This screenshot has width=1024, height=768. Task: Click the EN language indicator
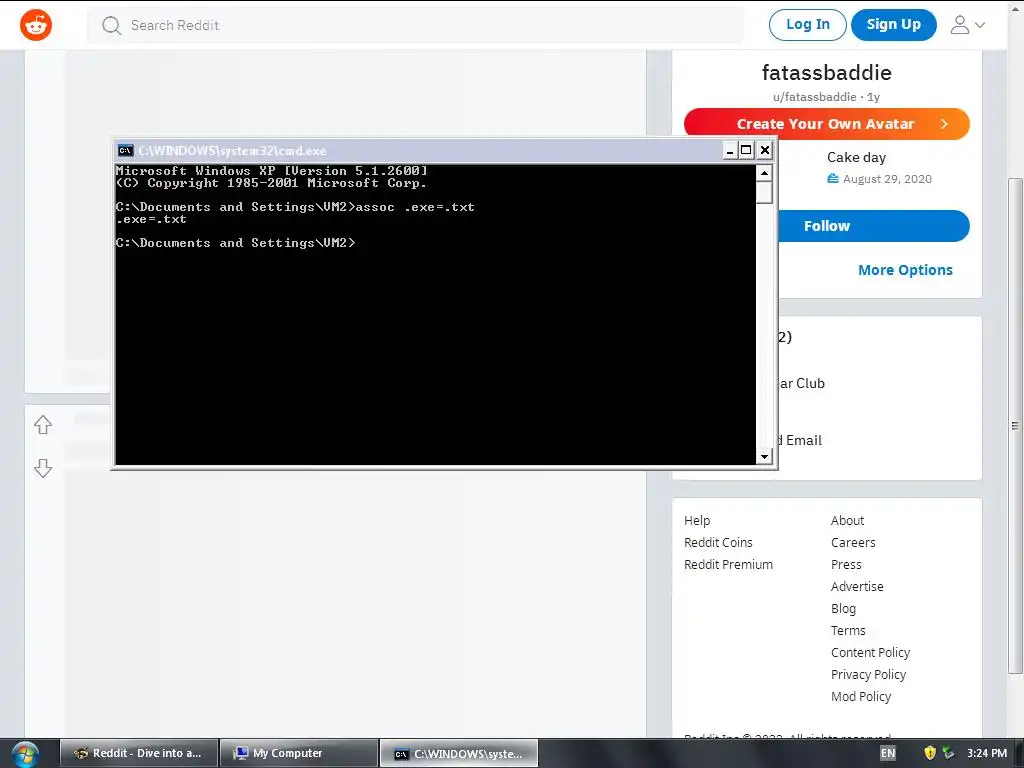888,754
